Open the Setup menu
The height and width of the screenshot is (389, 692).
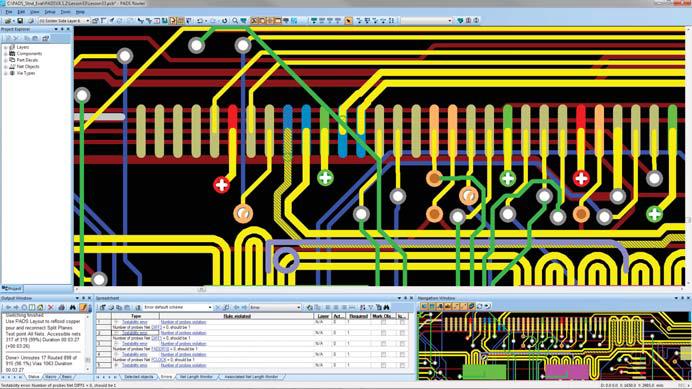coord(50,12)
